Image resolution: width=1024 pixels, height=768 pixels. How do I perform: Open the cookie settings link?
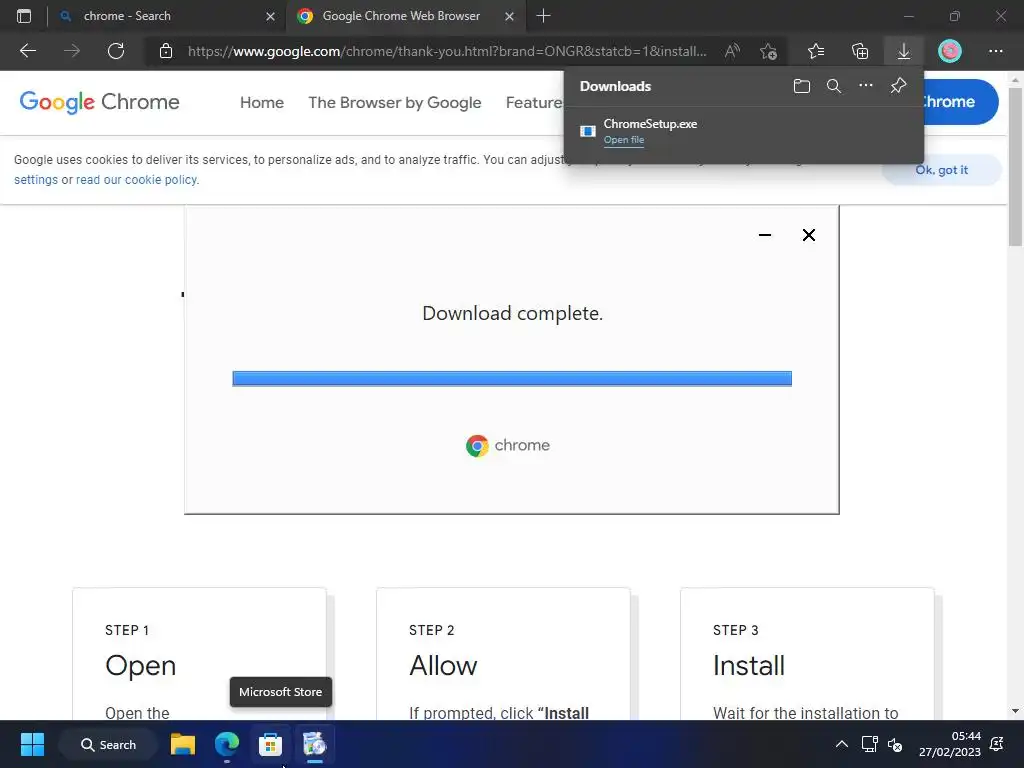(x=36, y=180)
